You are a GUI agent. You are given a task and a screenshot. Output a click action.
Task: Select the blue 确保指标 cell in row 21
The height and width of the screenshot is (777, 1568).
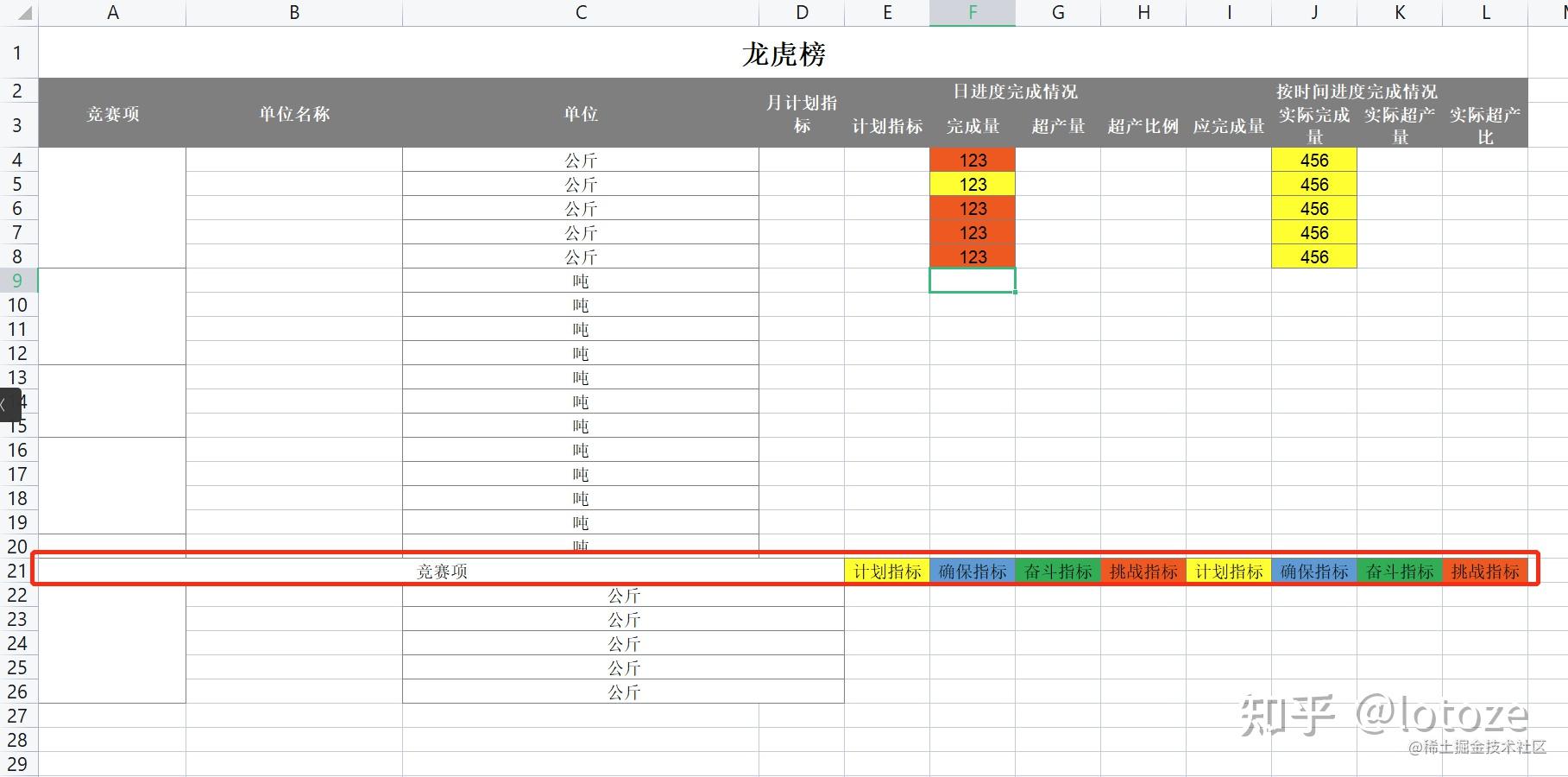(x=972, y=571)
